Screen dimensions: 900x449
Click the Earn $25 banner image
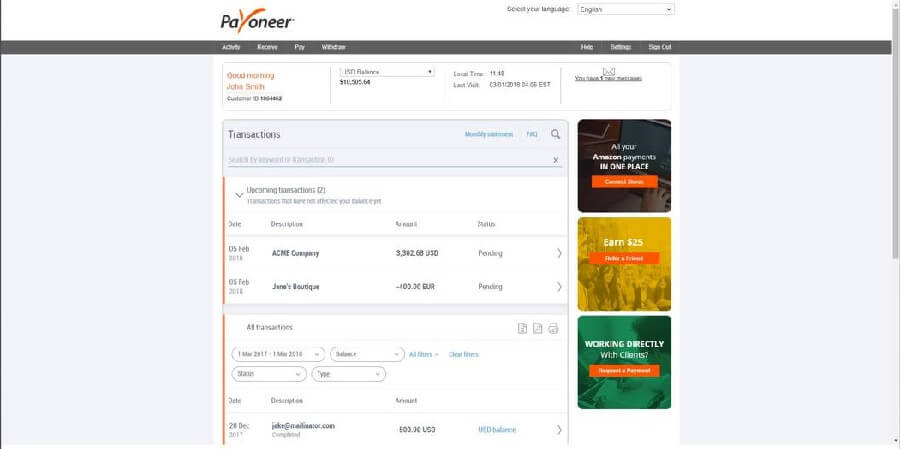[x=624, y=264]
